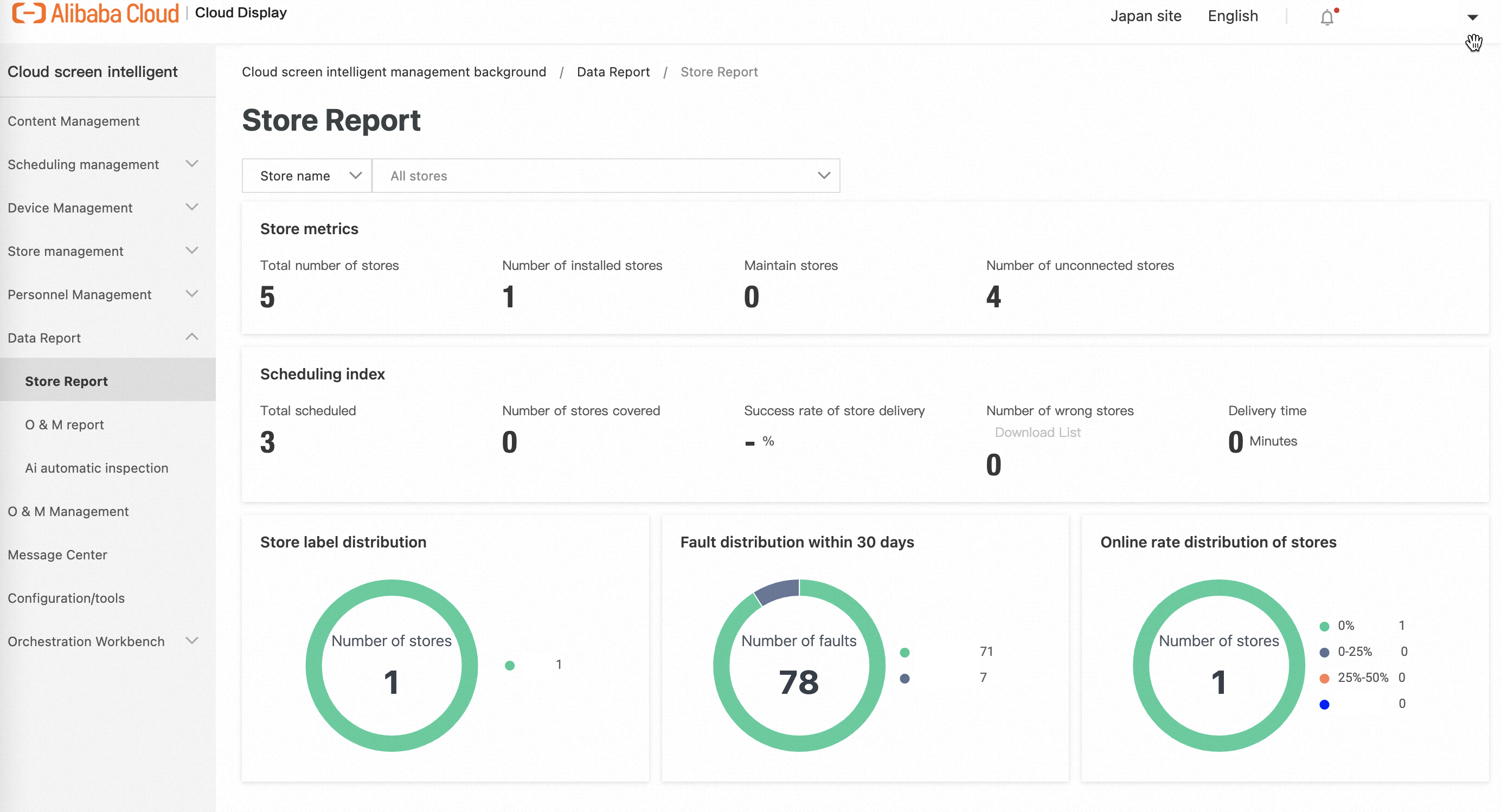Expand Device Management menu
This screenshot has height=812, width=1501.
coord(108,208)
